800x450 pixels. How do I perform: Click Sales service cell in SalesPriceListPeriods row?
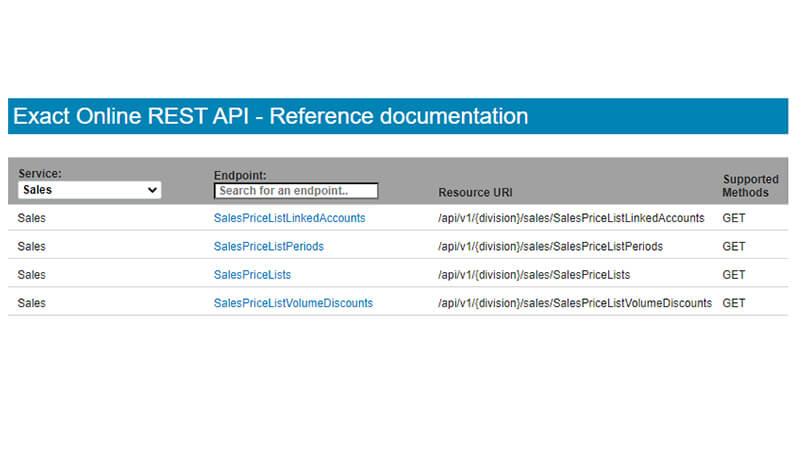[32, 246]
